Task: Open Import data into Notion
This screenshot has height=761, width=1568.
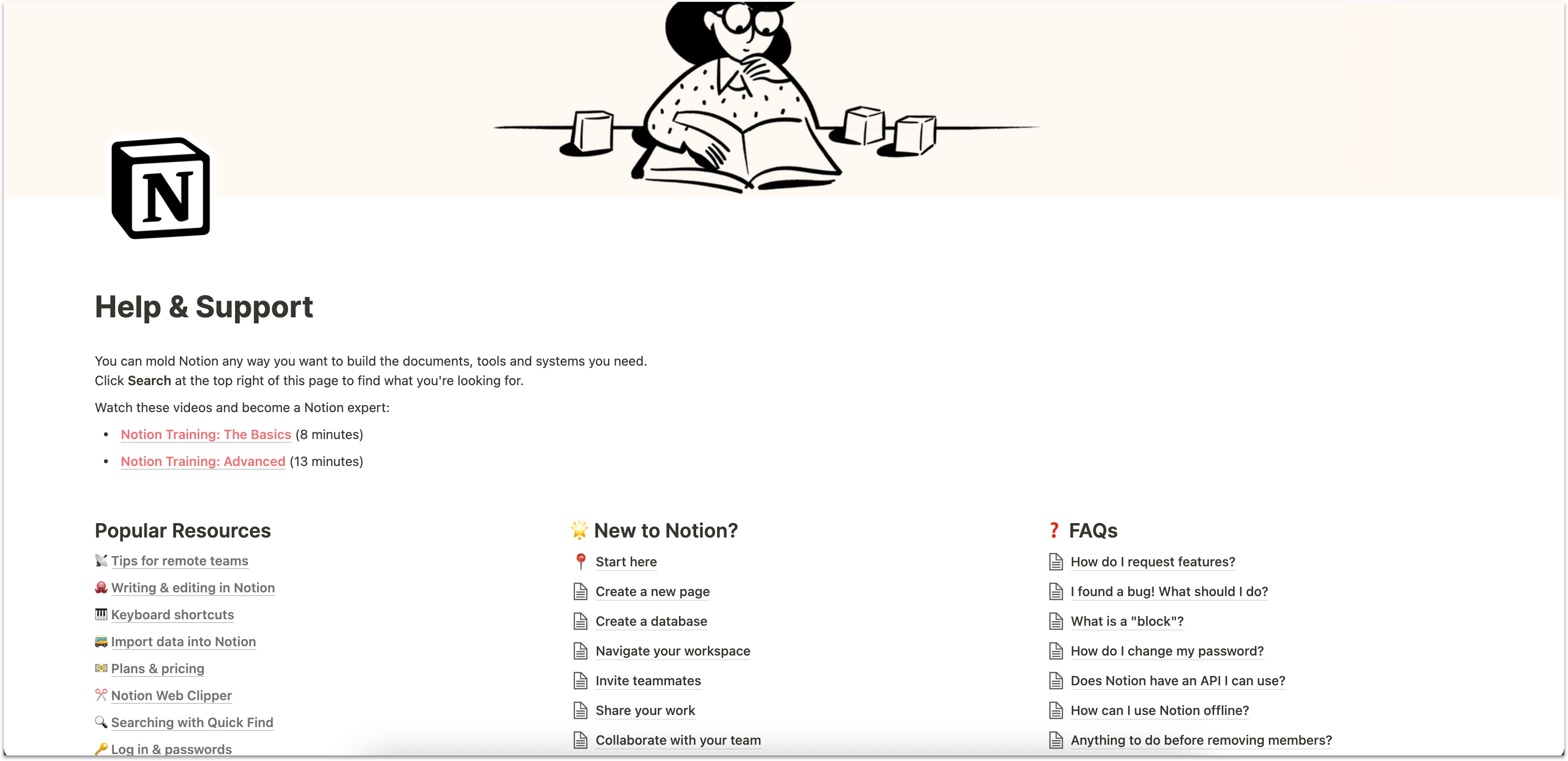Action: click(184, 641)
